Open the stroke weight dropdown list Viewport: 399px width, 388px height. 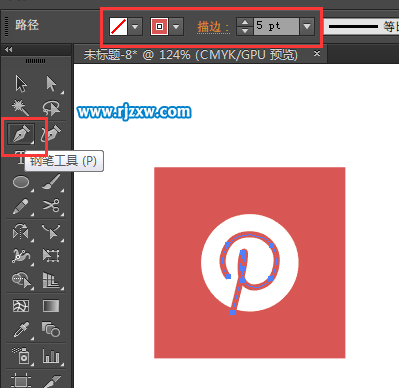[307, 26]
